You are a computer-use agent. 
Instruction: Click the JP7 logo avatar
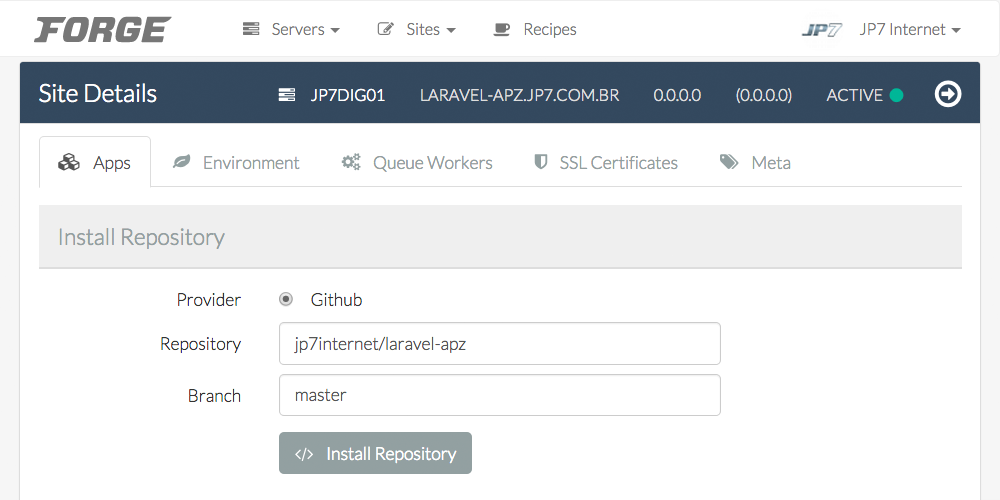[822, 30]
